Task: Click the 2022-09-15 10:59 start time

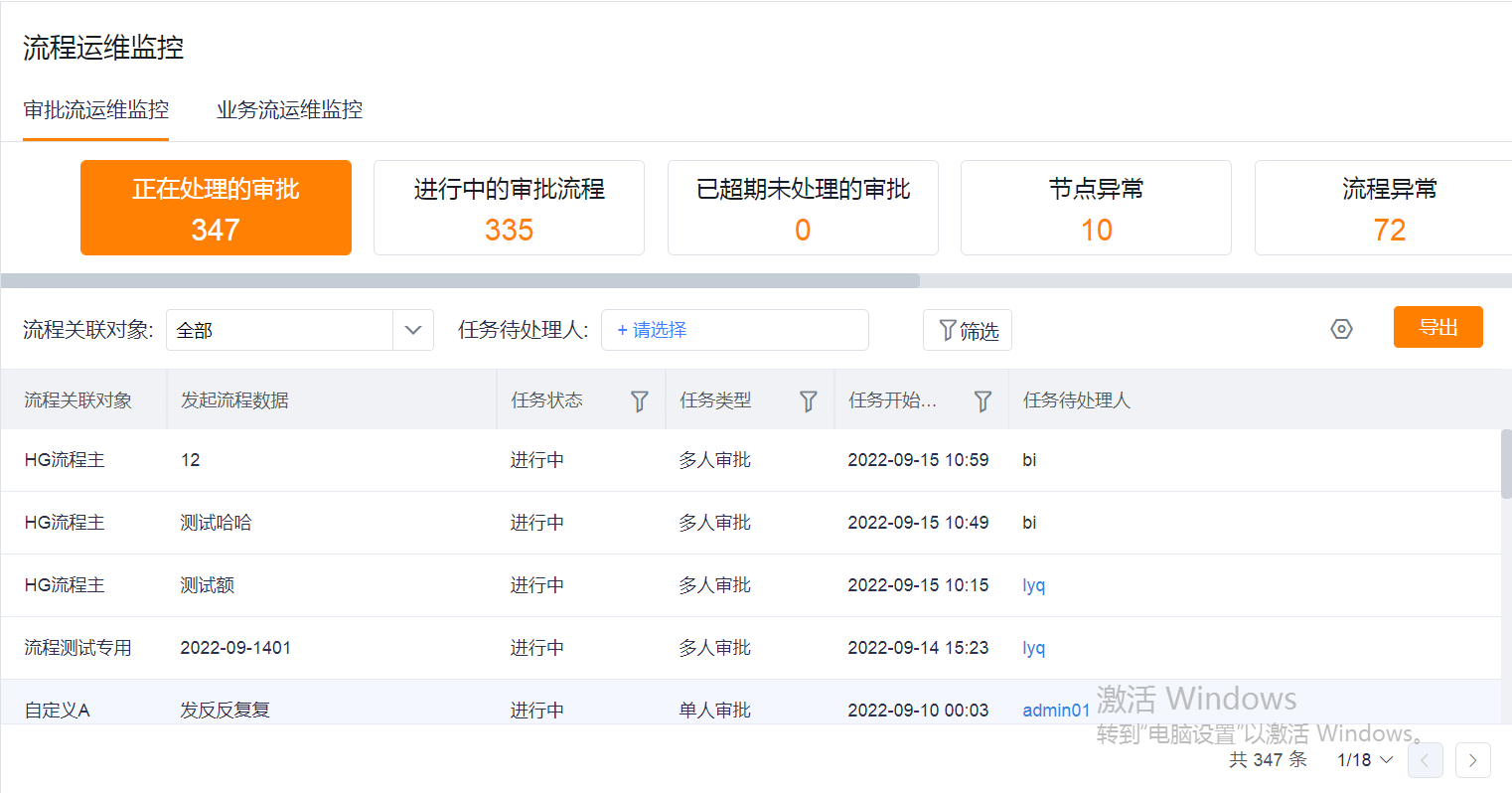Action: tap(918, 460)
